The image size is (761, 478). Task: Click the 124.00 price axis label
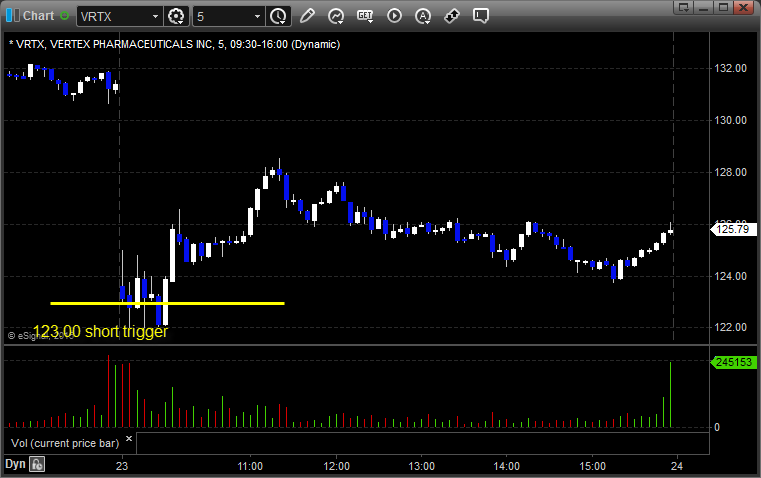[x=730, y=276]
